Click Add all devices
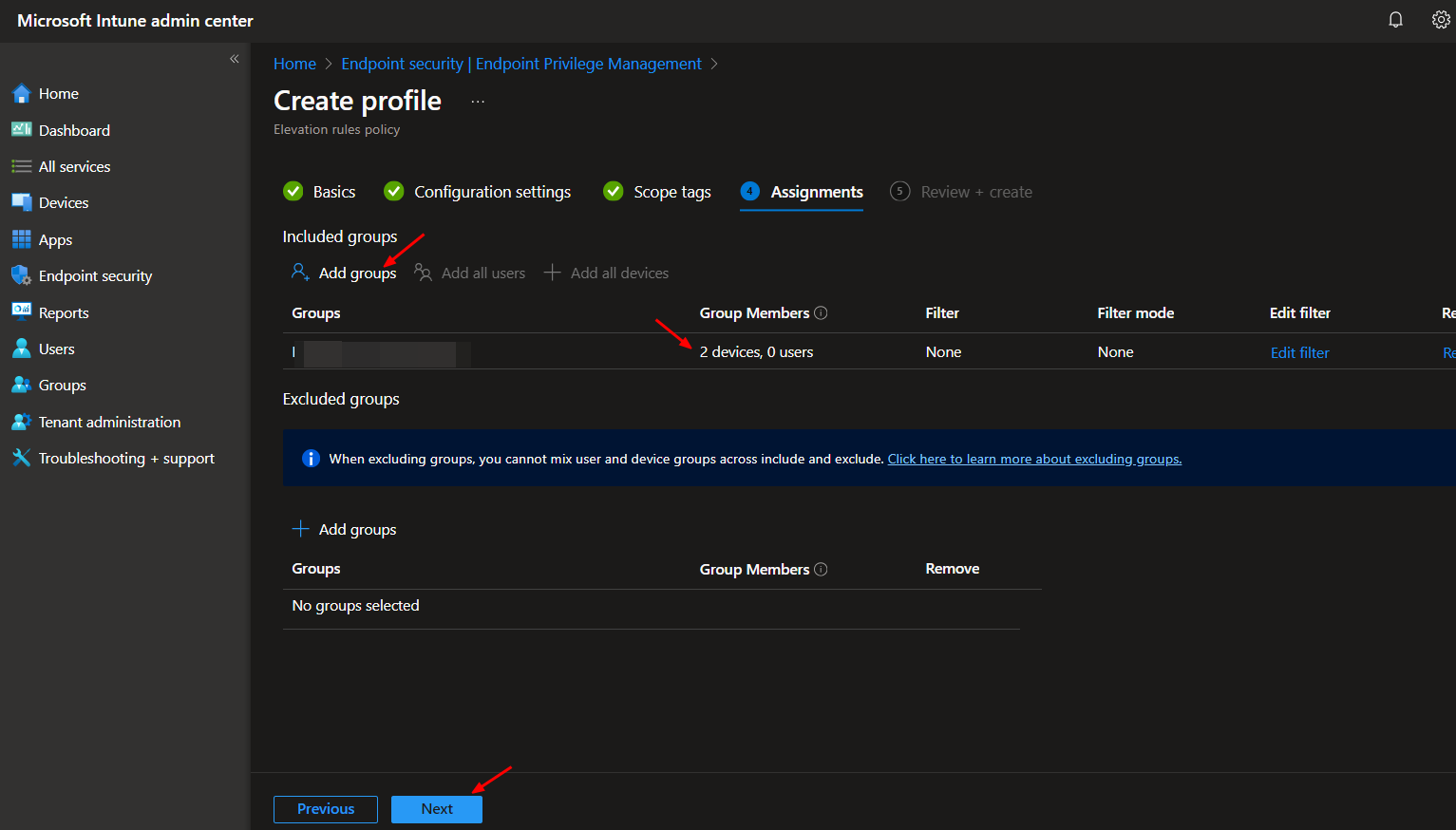This screenshot has height=830, width=1456. pos(606,273)
